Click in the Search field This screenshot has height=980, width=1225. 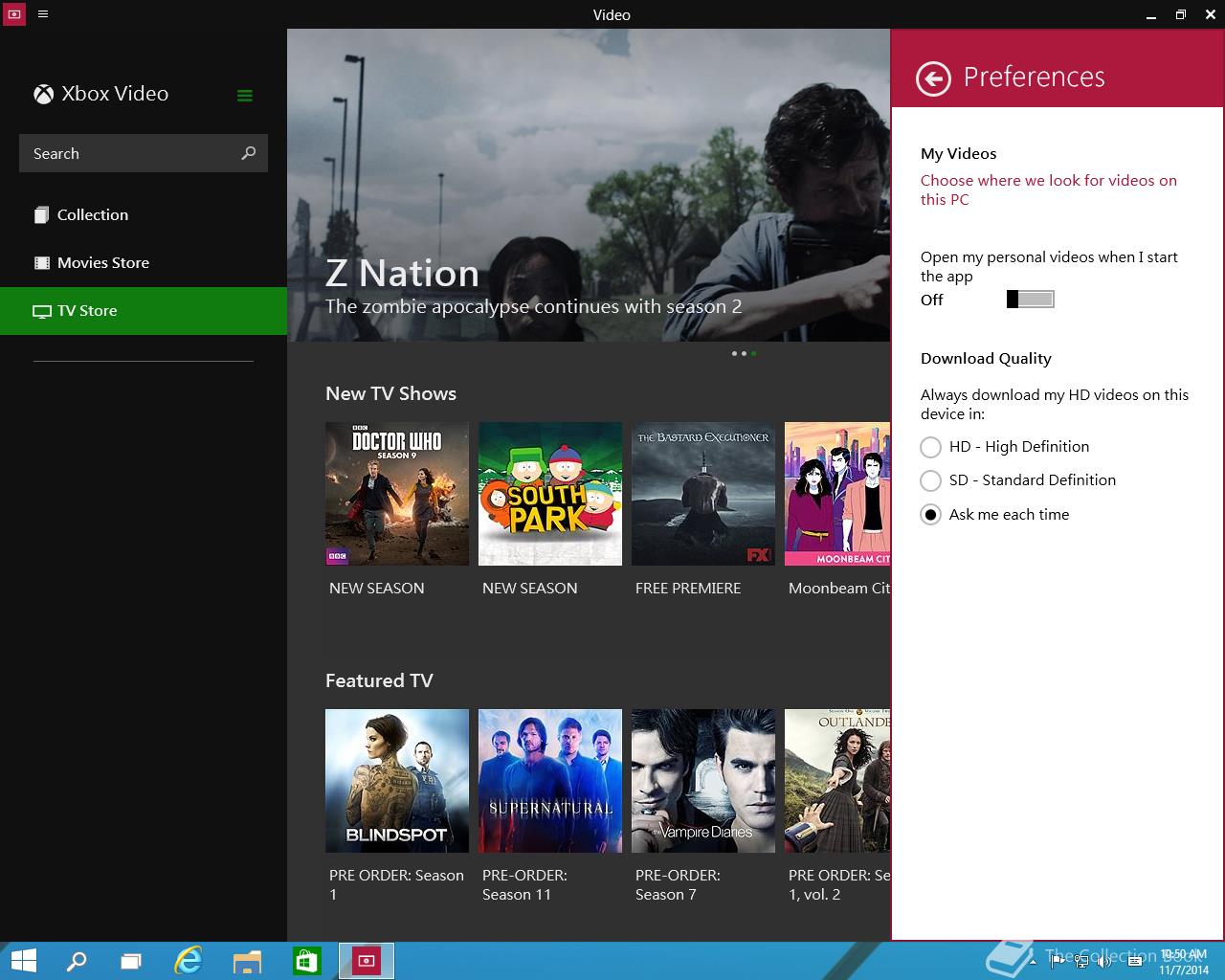pyautogui.click(x=144, y=153)
